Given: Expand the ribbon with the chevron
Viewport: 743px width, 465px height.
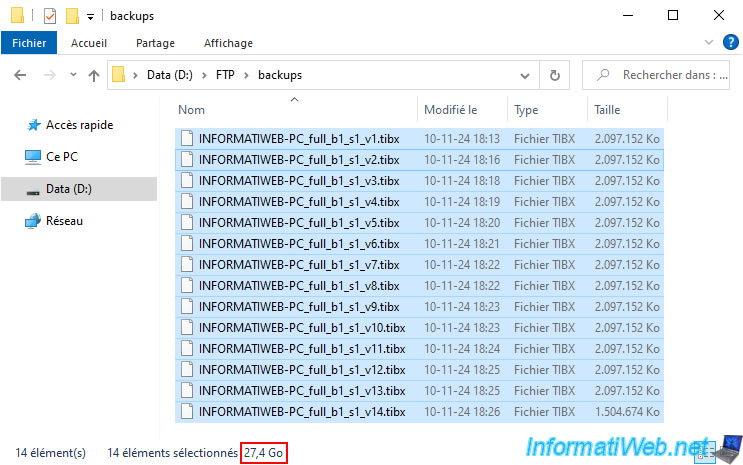Looking at the screenshot, I should click(712, 43).
